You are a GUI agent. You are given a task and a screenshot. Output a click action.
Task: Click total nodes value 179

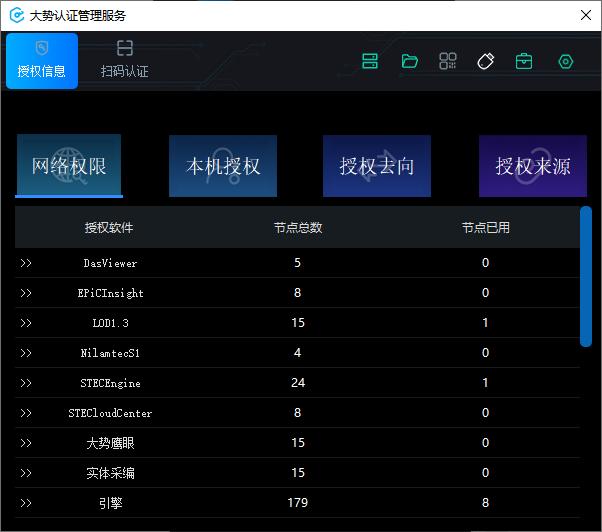[298, 503]
